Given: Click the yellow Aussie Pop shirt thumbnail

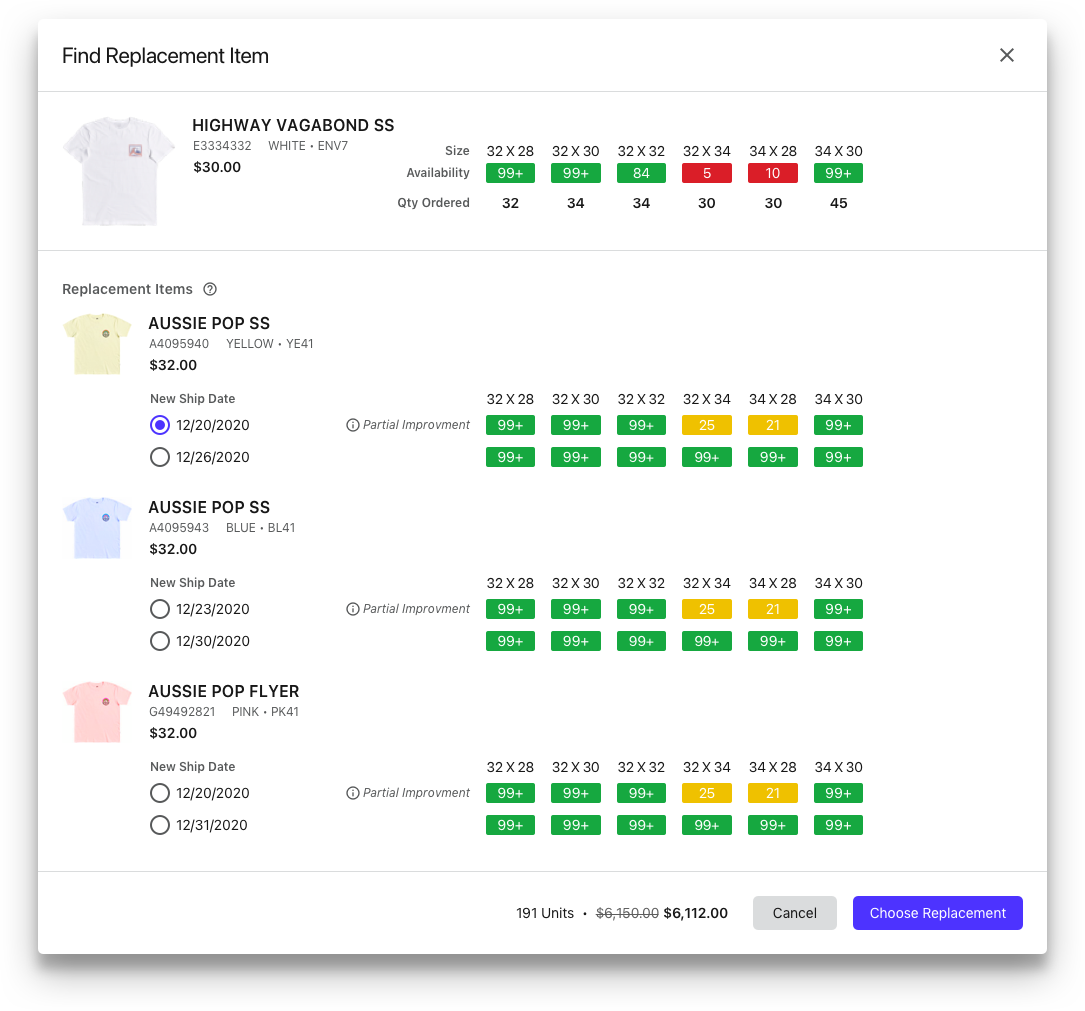Looking at the screenshot, I should click(x=97, y=344).
